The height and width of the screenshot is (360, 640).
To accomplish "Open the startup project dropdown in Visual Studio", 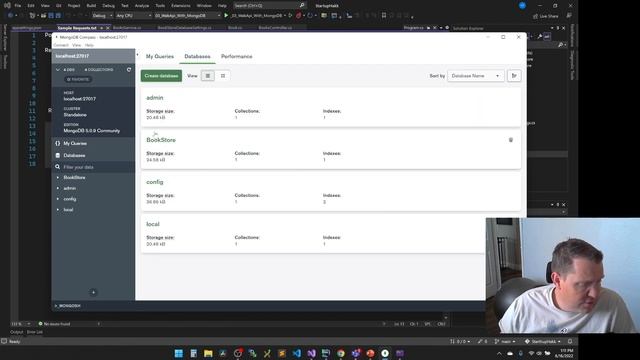I will 187,16.
